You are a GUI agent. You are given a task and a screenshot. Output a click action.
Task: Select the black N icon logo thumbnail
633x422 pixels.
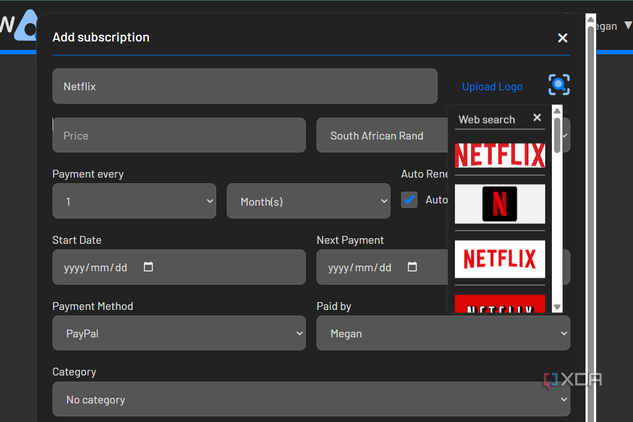pyautogui.click(x=500, y=204)
